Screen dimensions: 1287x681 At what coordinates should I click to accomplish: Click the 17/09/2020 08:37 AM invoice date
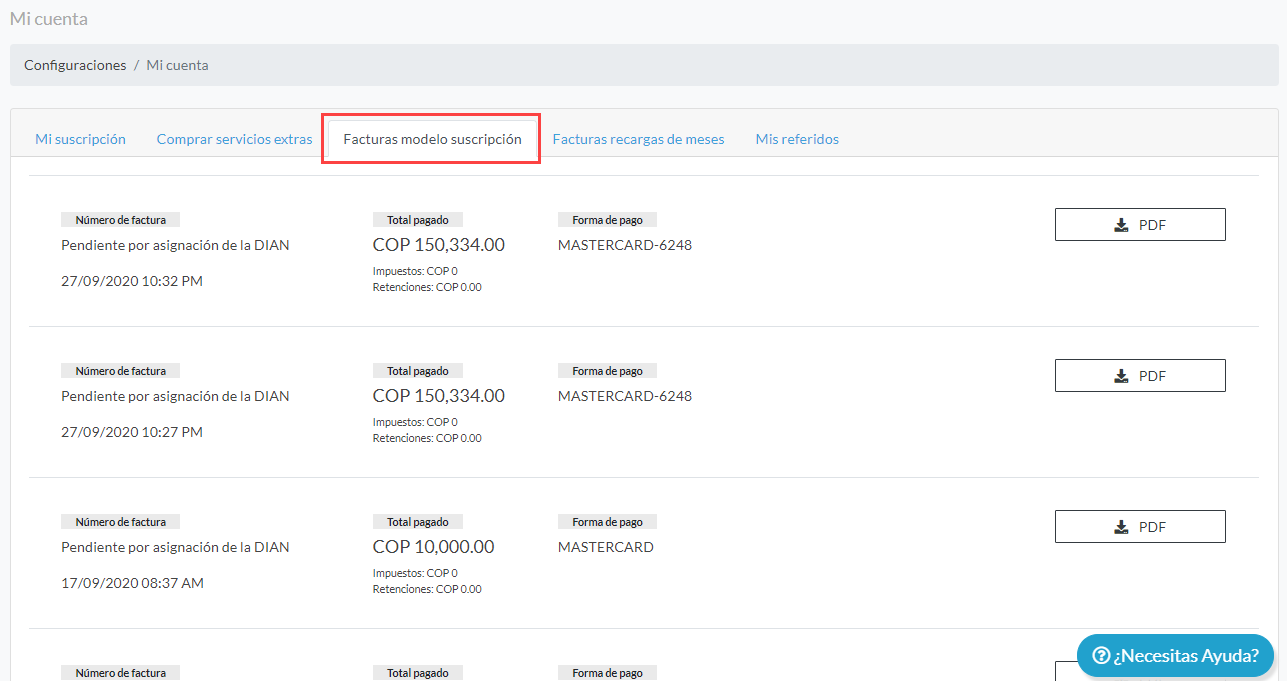tap(132, 583)
